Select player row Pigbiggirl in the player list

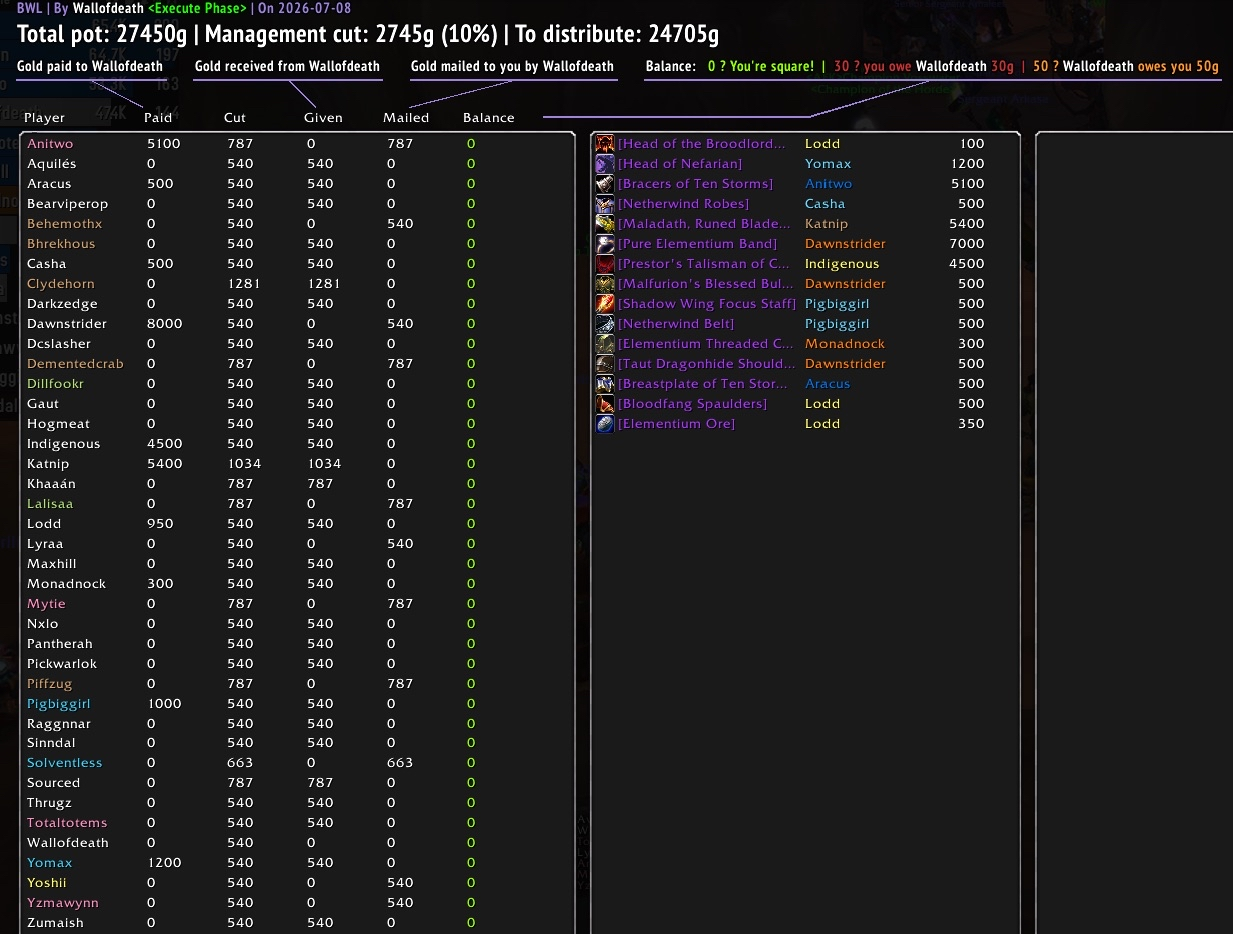point(297,704)
